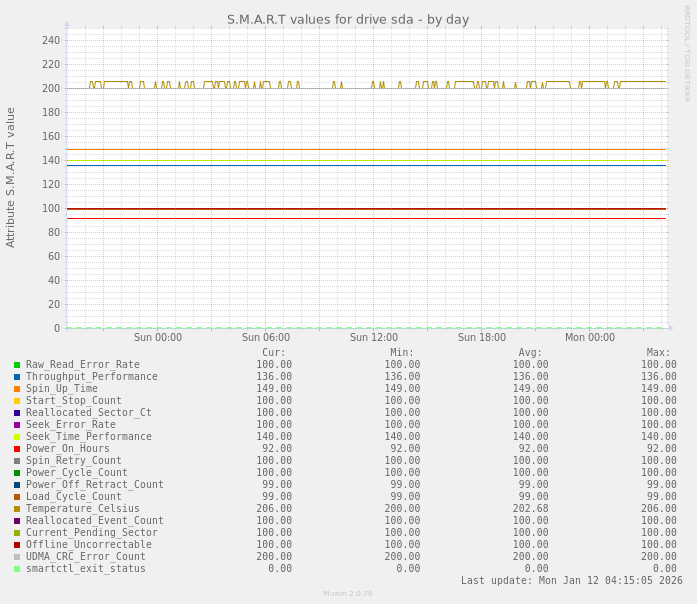
Task: Click the 60 y-axis tick label
Action: [54, 256]
